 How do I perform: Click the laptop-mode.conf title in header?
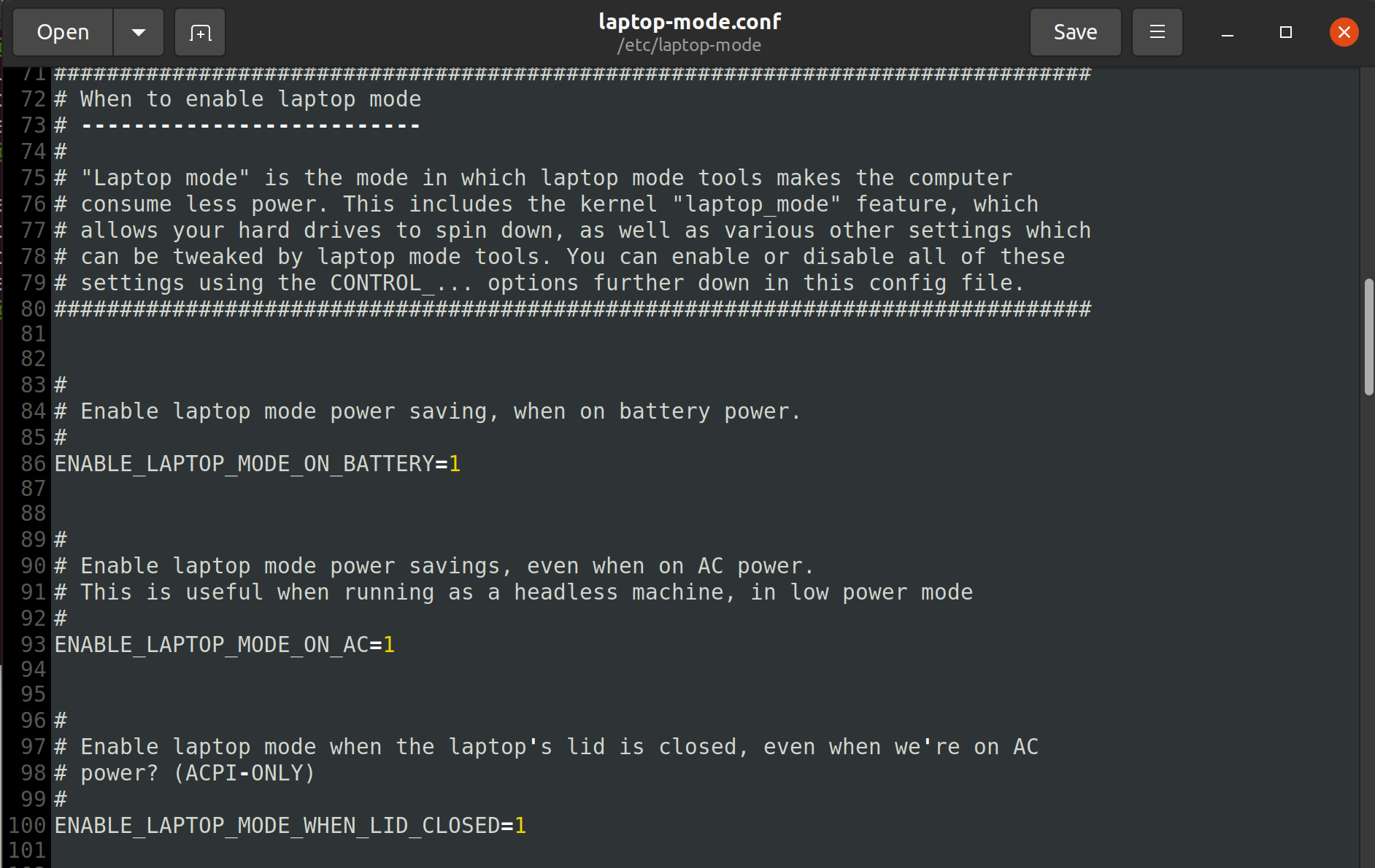pos(690,21)
